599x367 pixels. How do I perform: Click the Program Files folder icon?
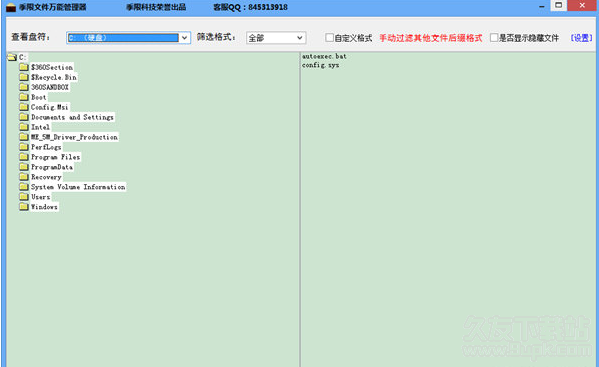pos(24,157)
